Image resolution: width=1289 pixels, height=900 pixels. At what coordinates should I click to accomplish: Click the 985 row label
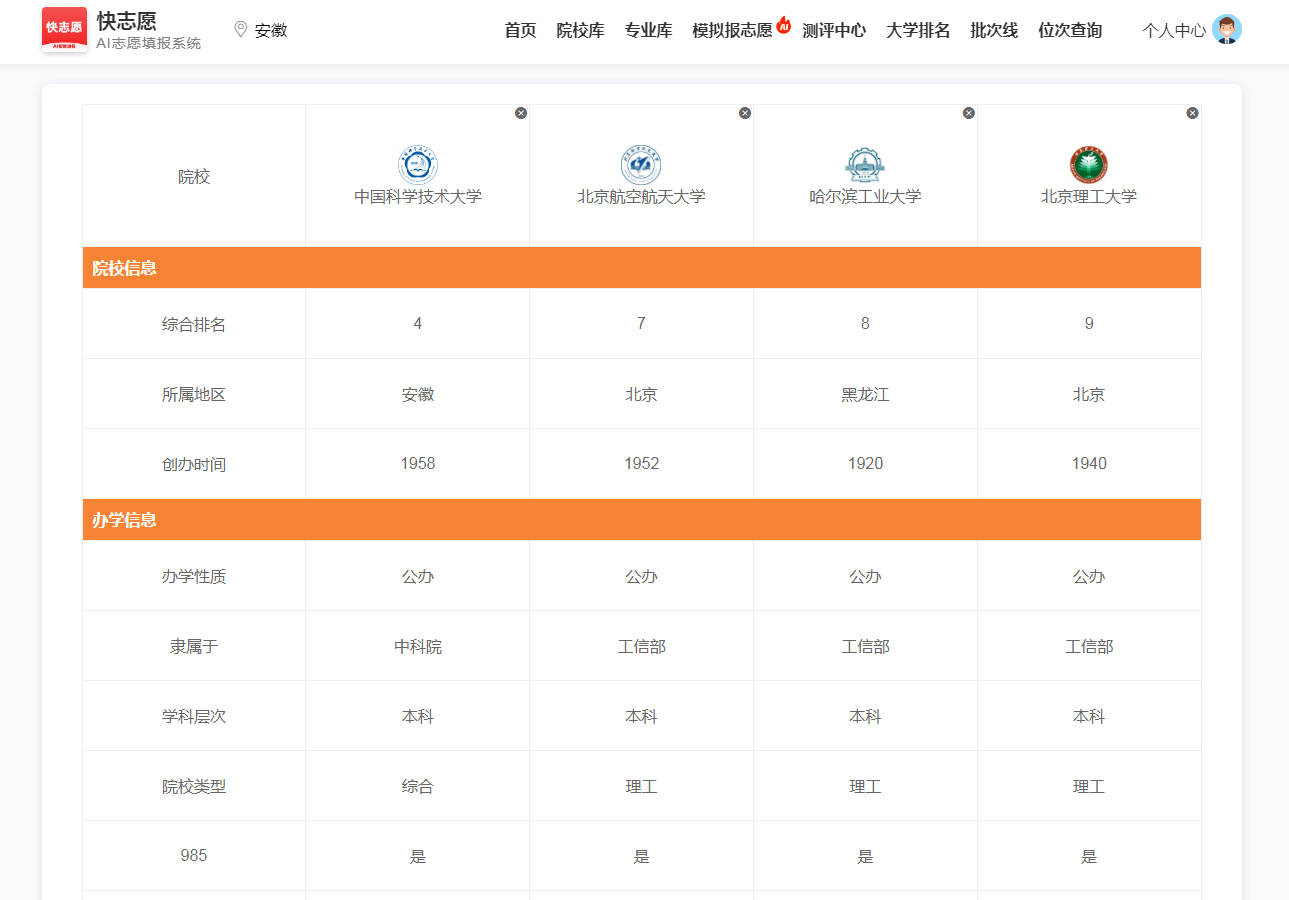point(194,856)
